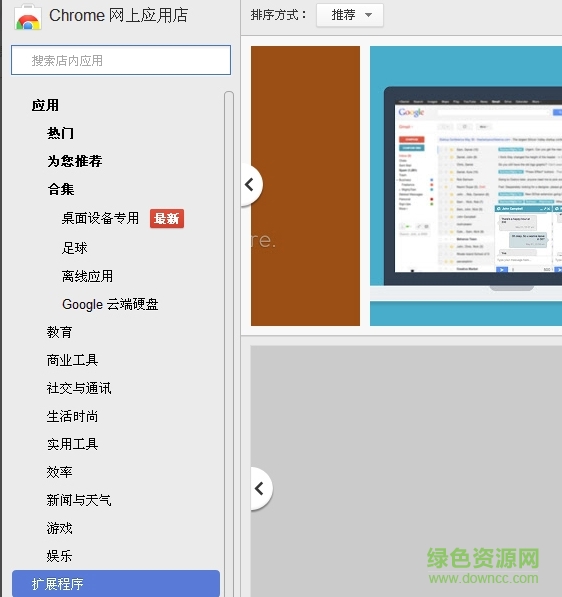Image resolution: width=562 pixels, height=597 pixels.
Task: Click the red 最新 badge
Action: [x=167, y=219]
